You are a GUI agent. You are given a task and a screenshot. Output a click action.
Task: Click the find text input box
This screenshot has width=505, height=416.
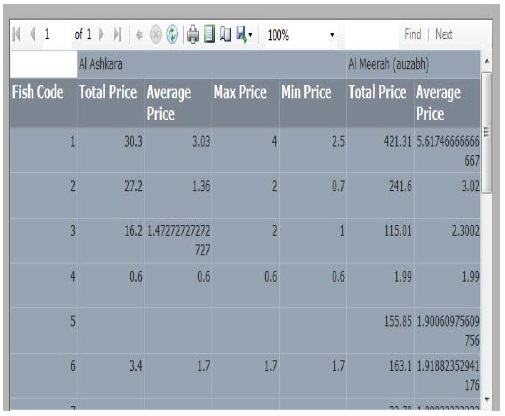372,34
